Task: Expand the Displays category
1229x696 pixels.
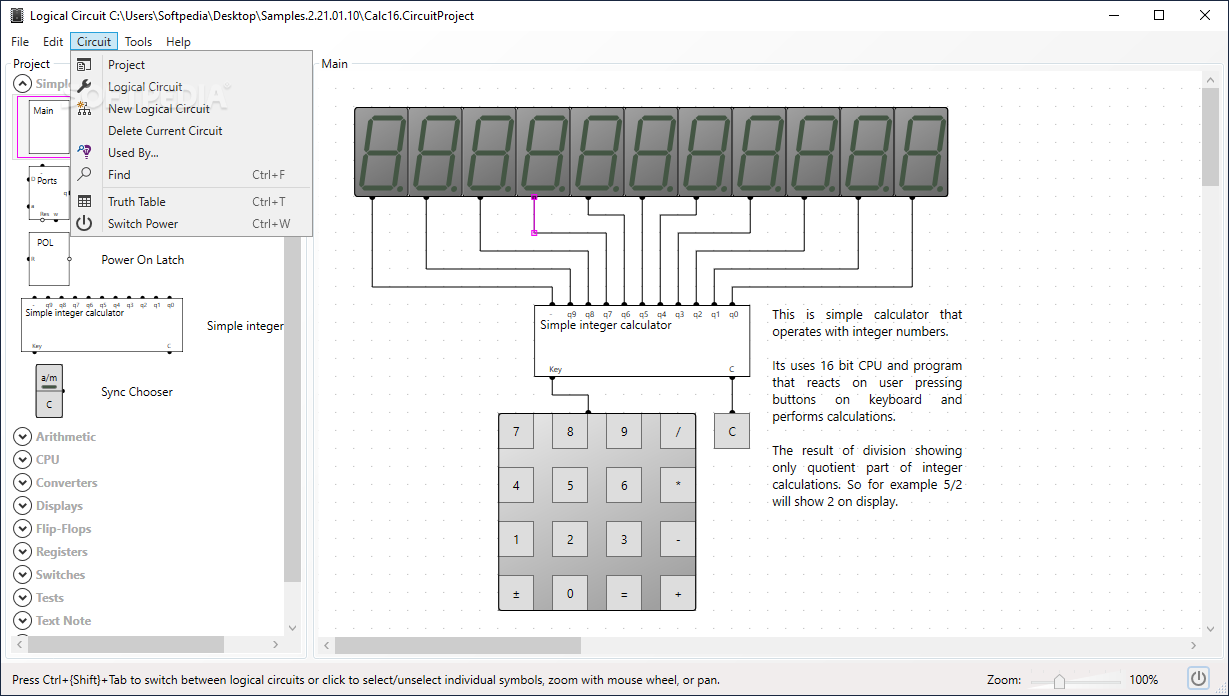Action: click(22, 505)
